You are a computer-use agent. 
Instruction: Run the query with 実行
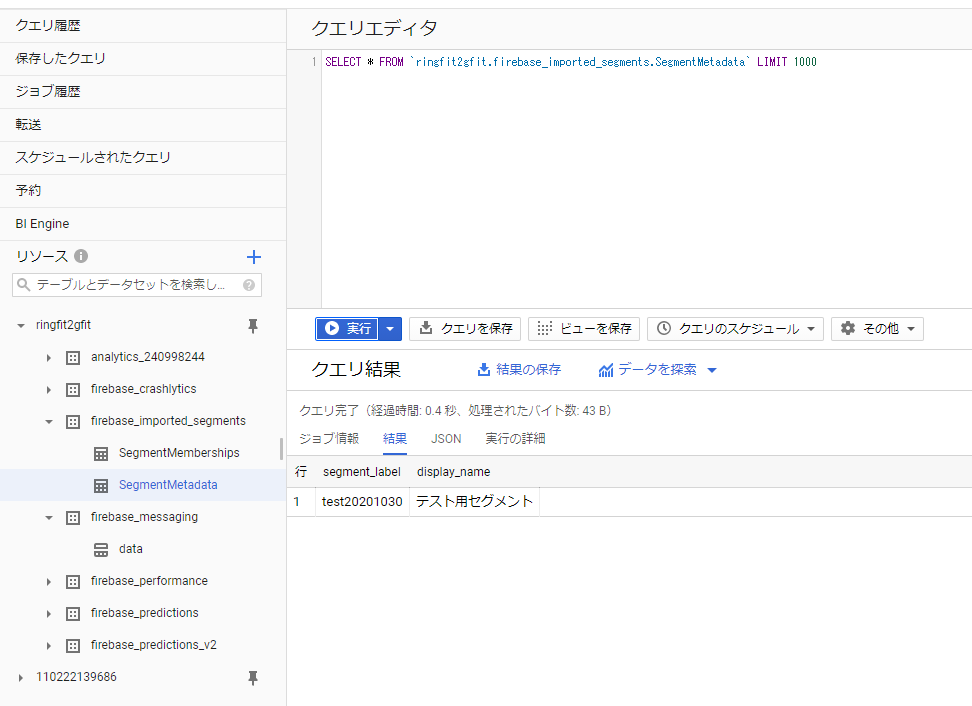(347, 329)
